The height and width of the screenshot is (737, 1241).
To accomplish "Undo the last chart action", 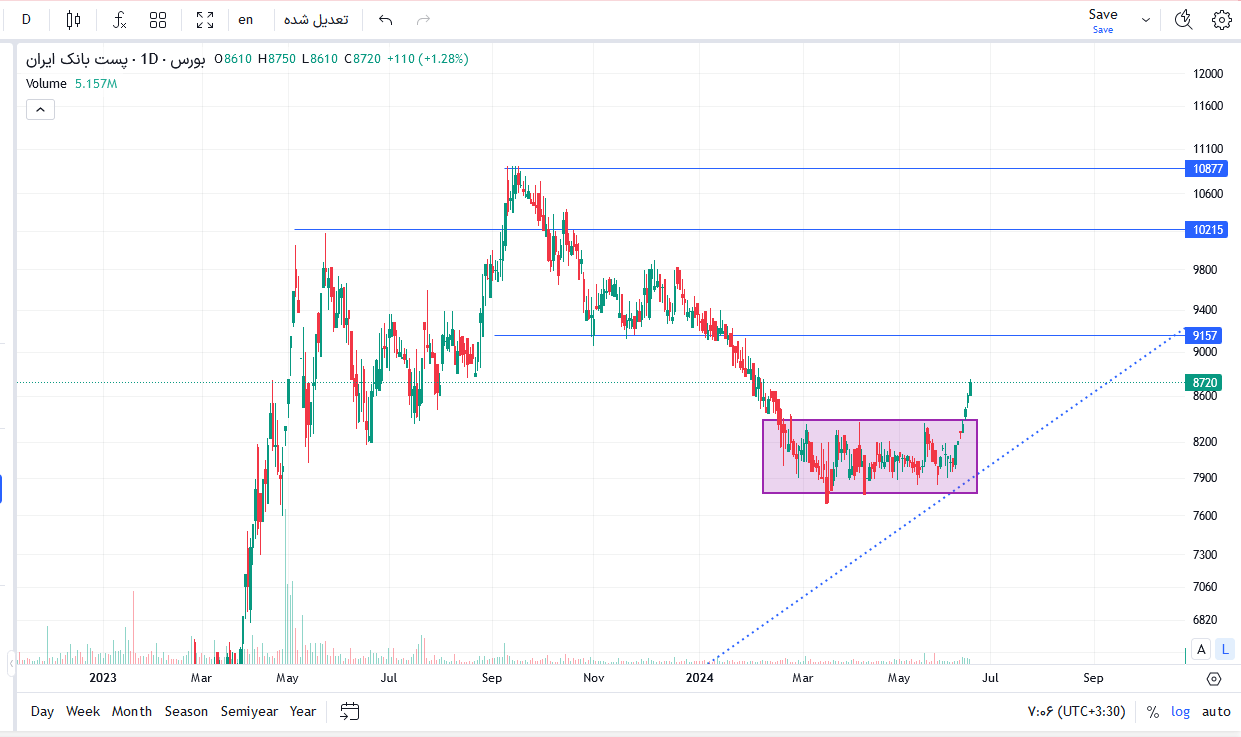I will click(386, 19).
